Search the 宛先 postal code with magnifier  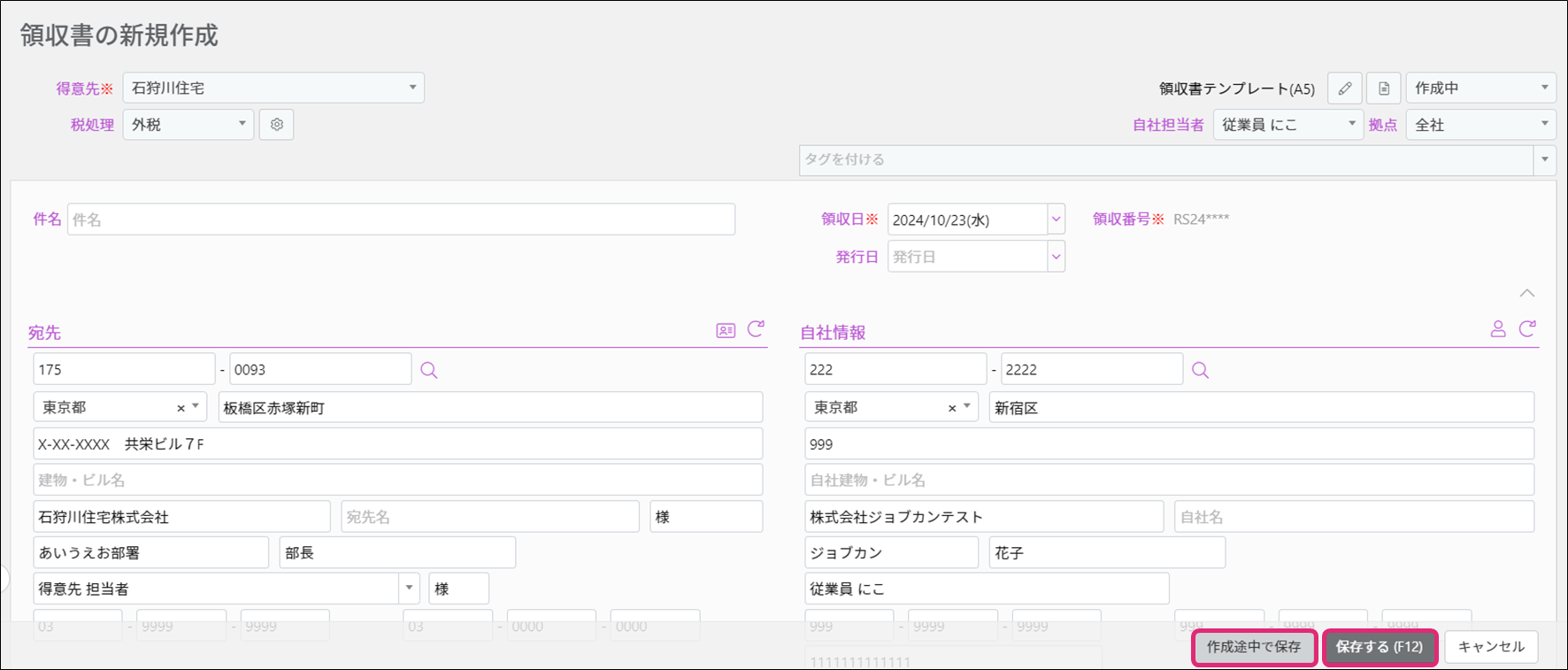click(x=429, y=370)
